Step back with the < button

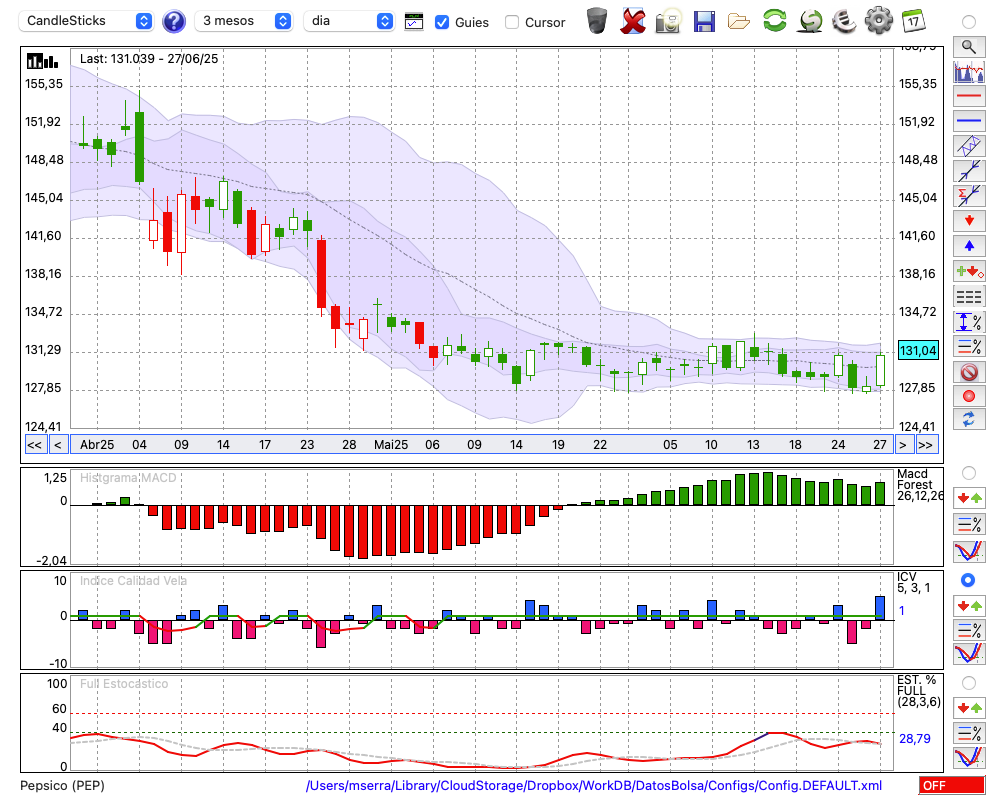coord(58,445)
